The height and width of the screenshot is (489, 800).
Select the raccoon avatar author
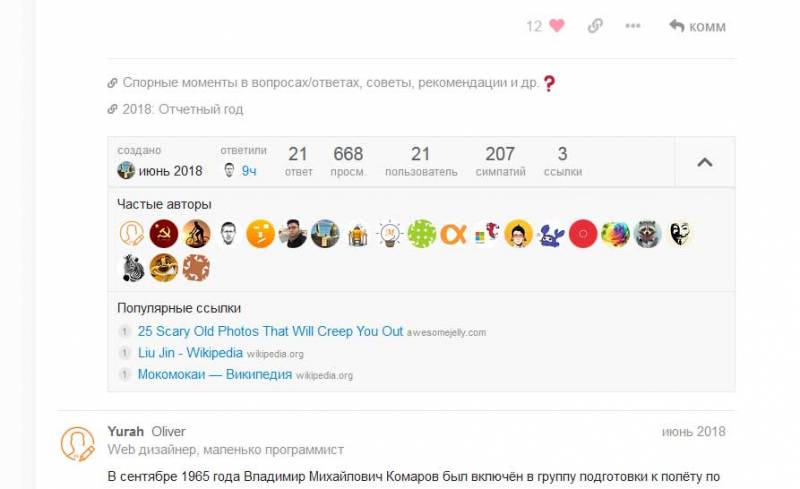coord(647,234)
